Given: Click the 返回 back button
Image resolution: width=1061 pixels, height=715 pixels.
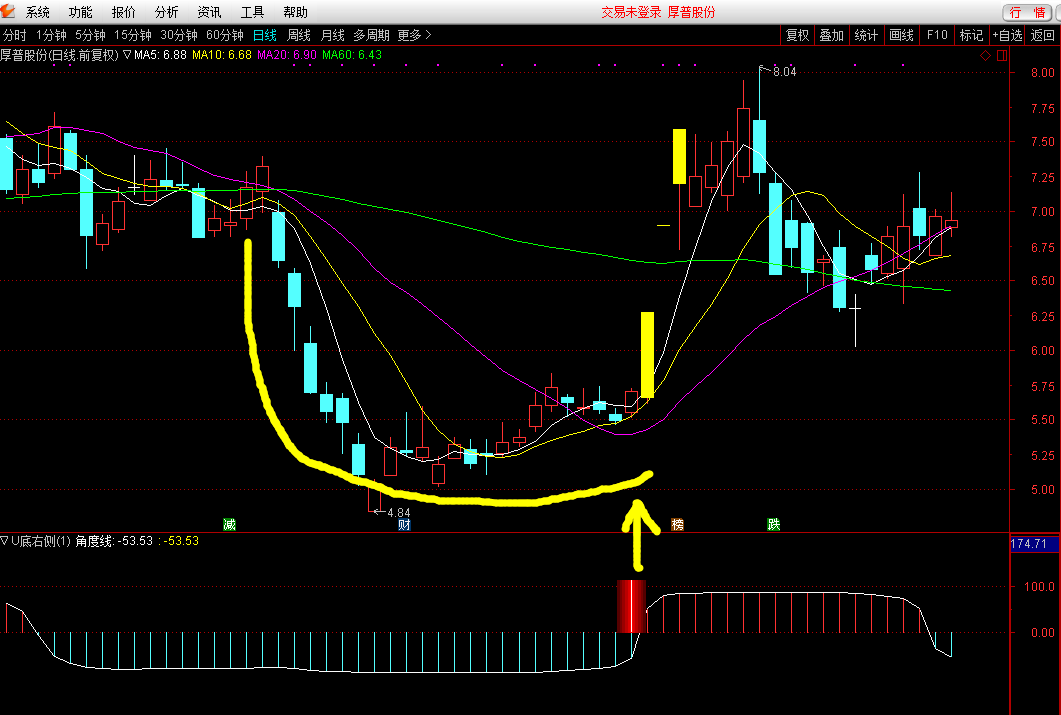Looking at the screenshot, I should 1043,35.
